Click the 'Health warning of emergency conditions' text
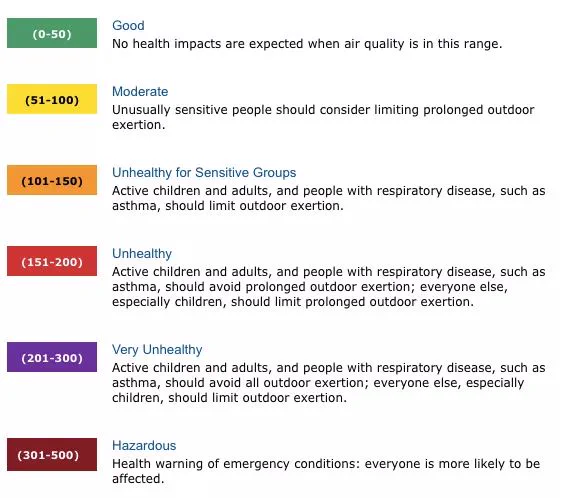Viewport: 562px width, 498px height. pos(236,464)
